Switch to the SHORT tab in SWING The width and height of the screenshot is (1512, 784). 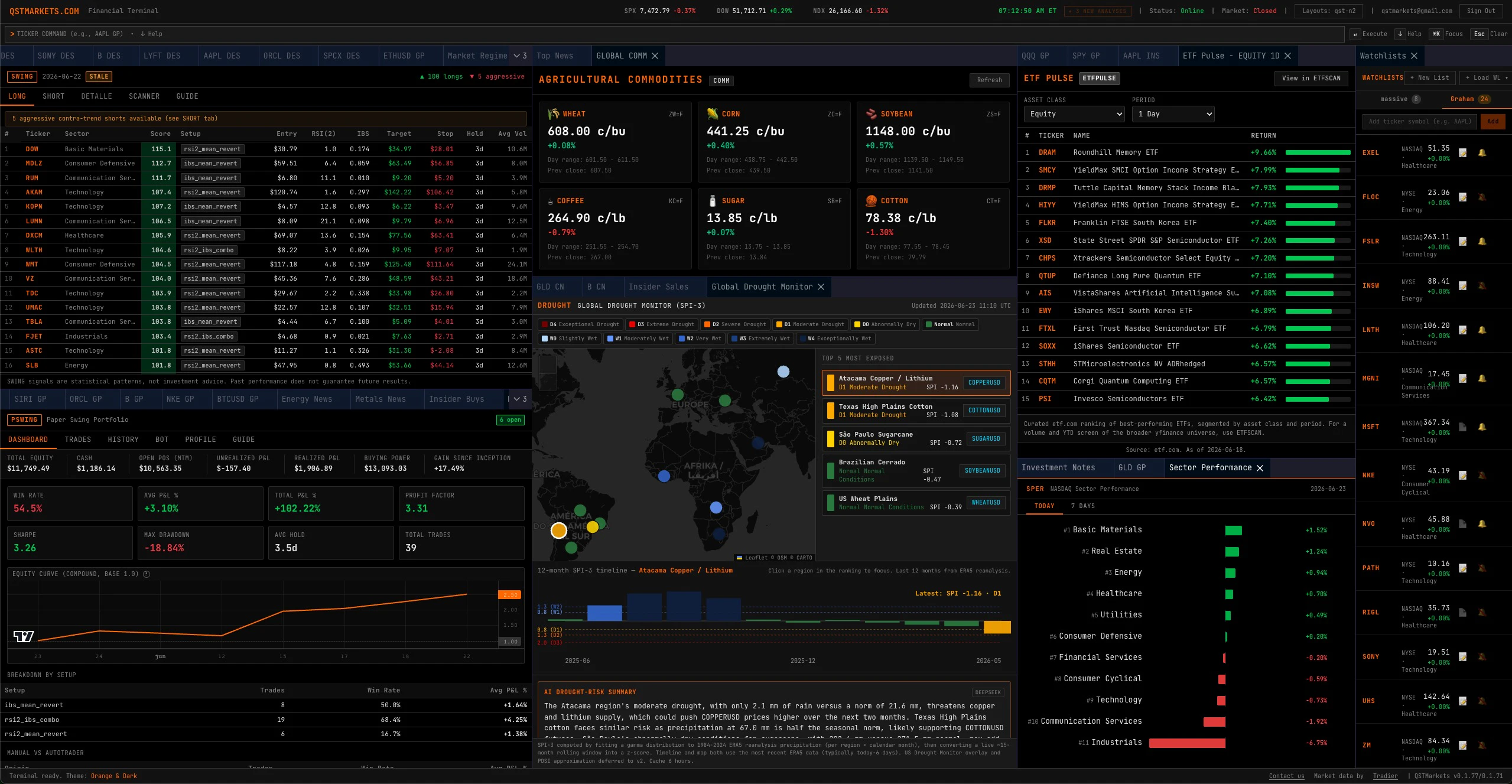pos(53,96)
